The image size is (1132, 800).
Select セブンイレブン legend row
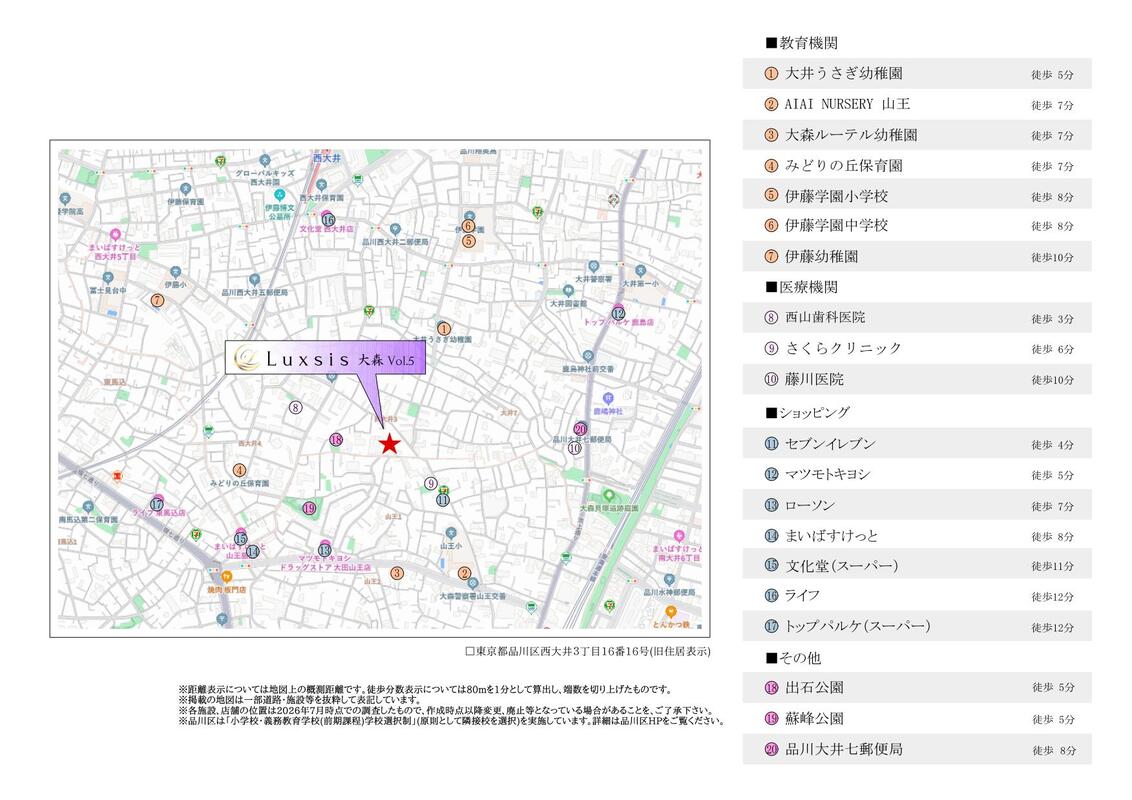(917, 444)
